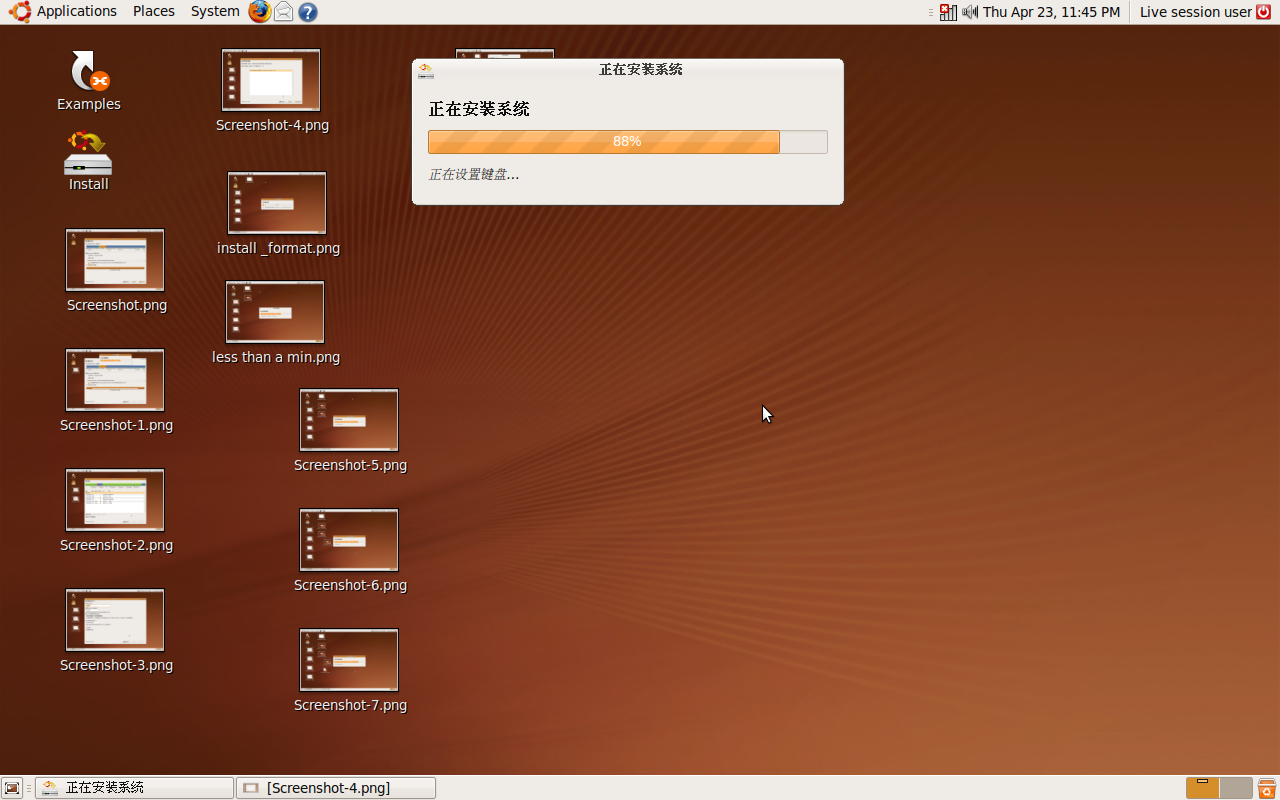
Task: Open the Trash icon in bottom panel
Action: point(1267,788)
